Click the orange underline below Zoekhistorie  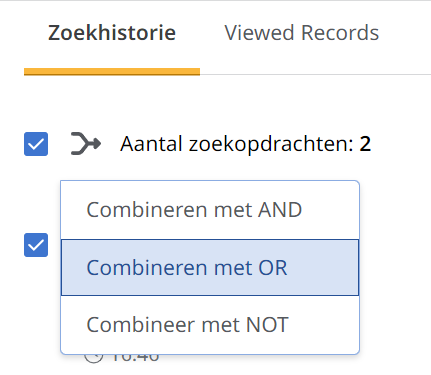(112, 72)
